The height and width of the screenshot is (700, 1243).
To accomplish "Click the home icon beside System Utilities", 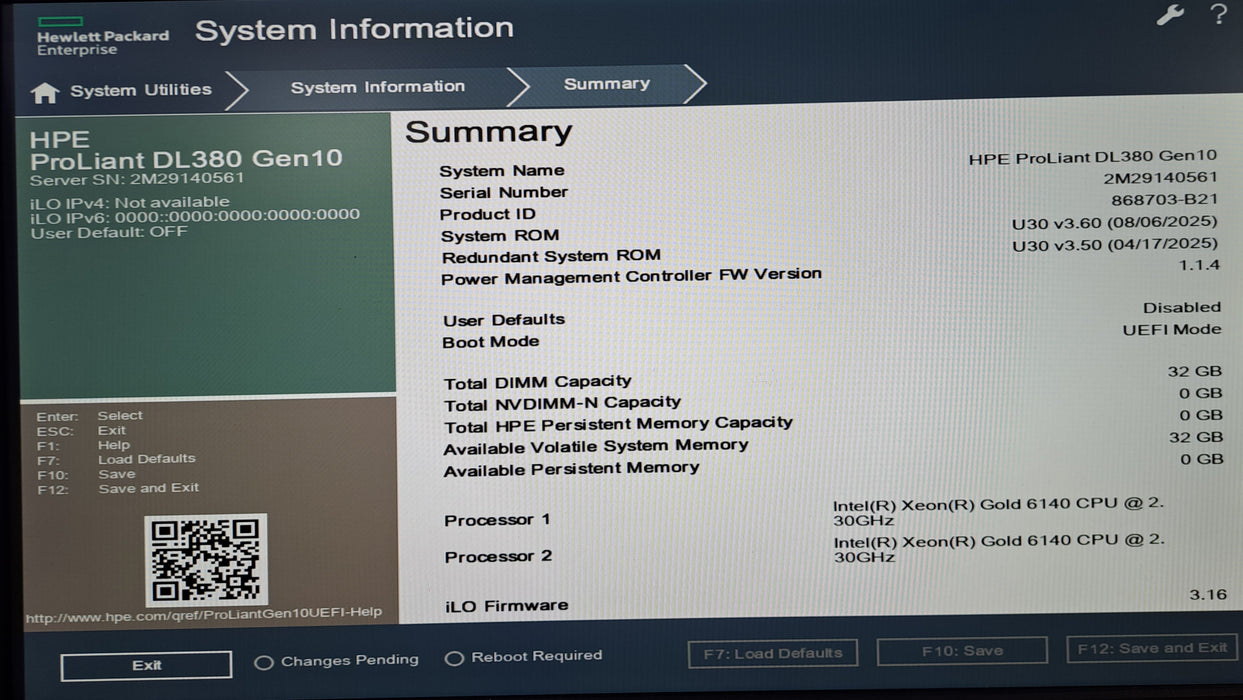I will pyautogui.click(x=45, y=92).
